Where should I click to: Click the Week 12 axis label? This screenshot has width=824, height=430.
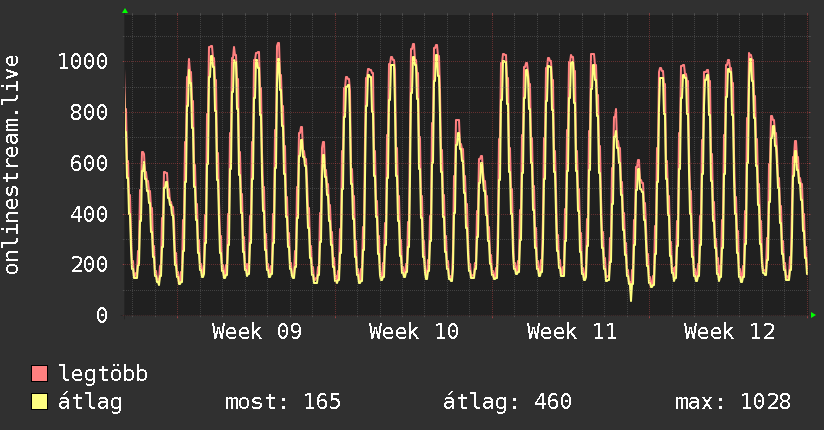[x=729, y=332]
